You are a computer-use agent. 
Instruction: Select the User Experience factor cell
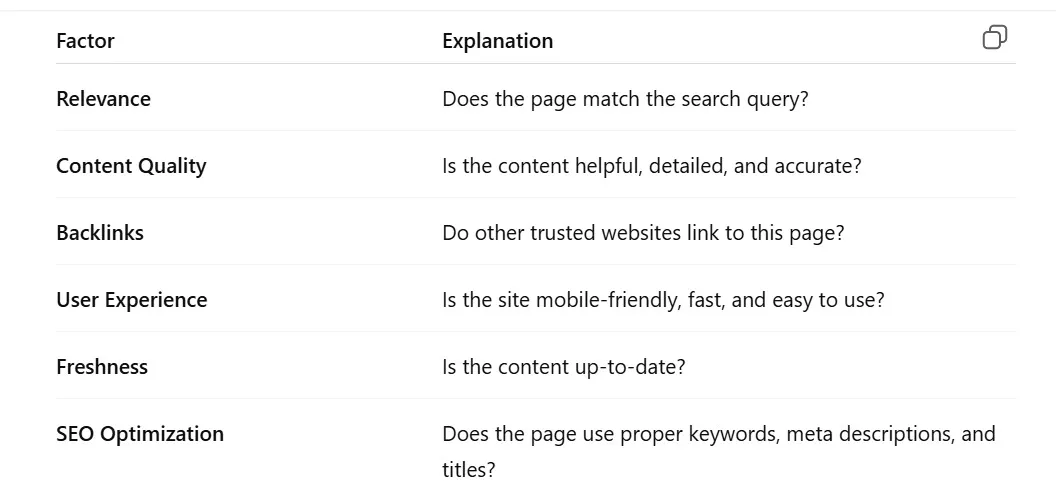point(132,300)
